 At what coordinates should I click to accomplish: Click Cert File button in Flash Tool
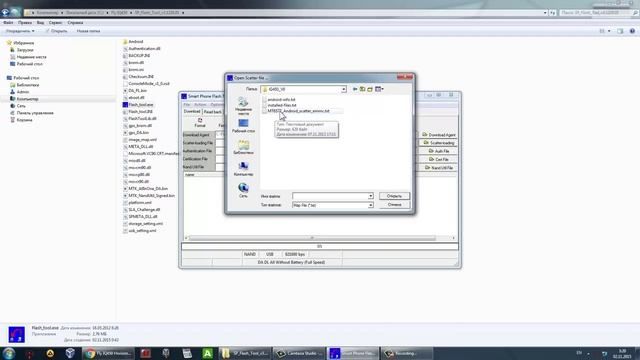[438, 159]
